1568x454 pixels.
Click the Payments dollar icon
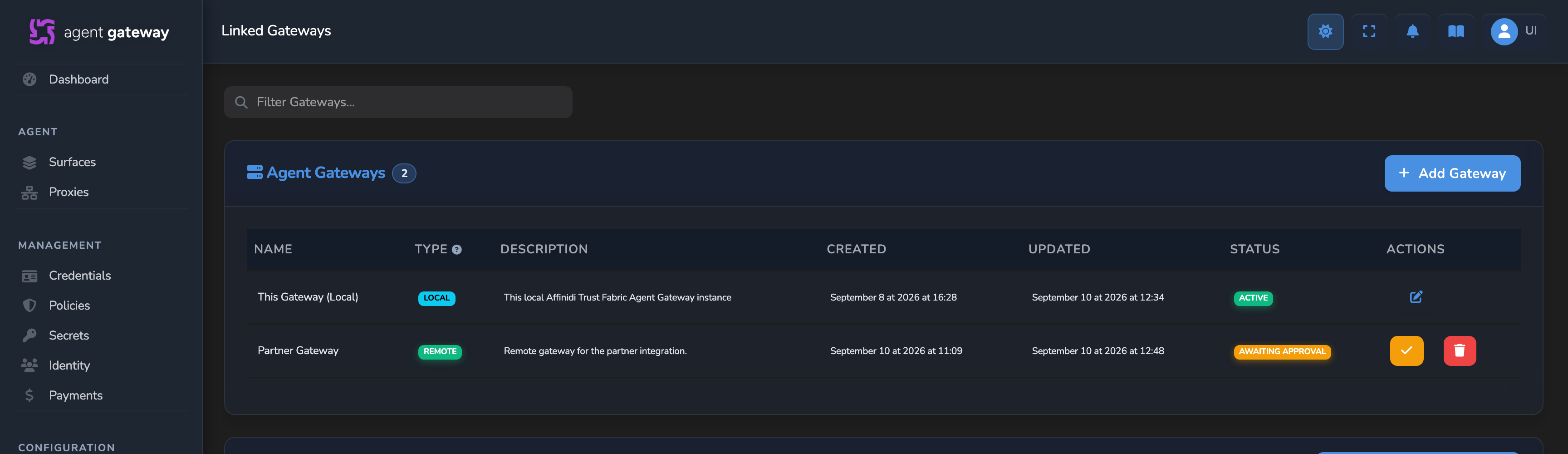pos(29,395)
